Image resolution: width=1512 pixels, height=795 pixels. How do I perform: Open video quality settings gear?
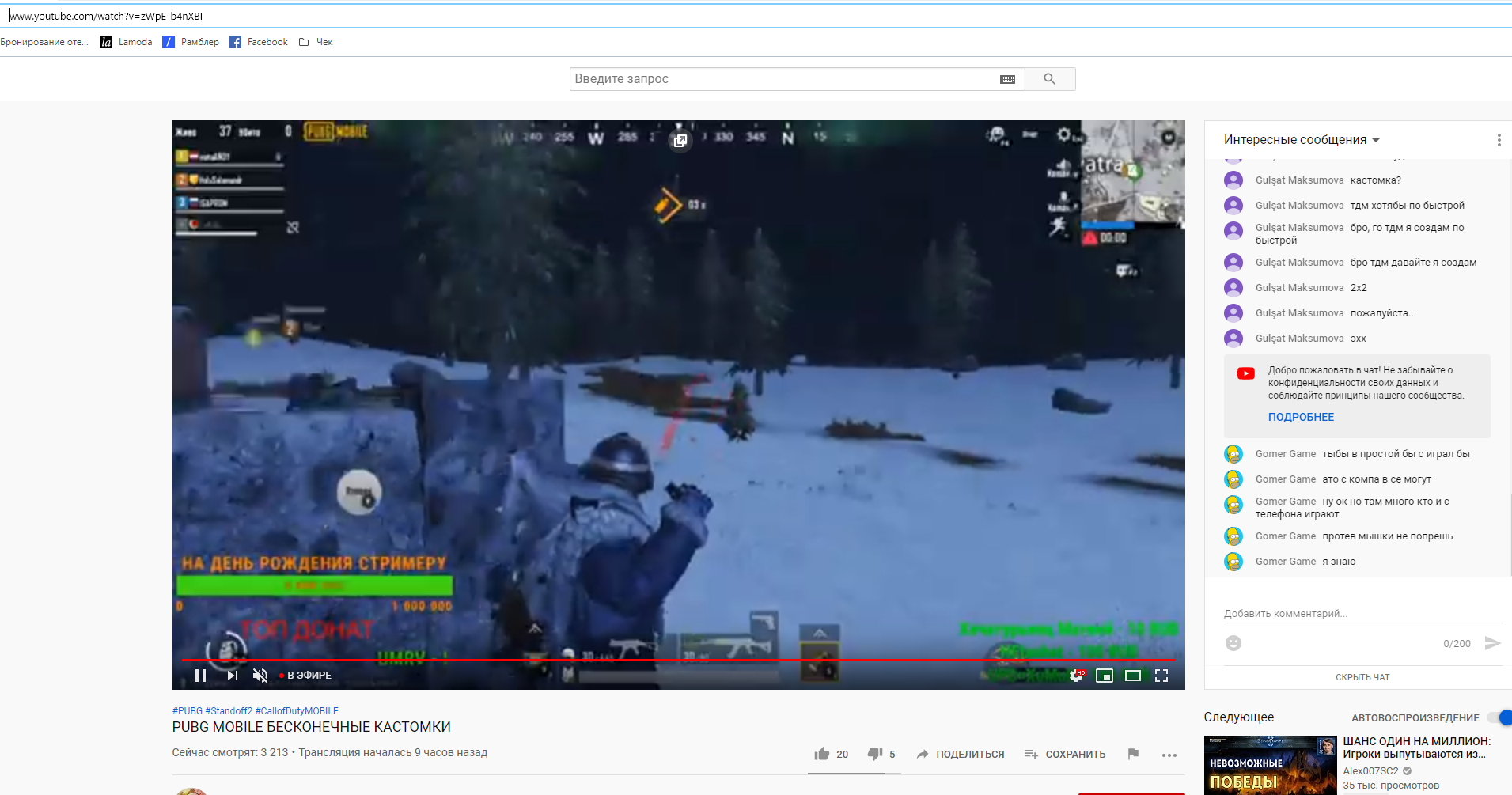pyautogui.click(x=1076, y=676)
